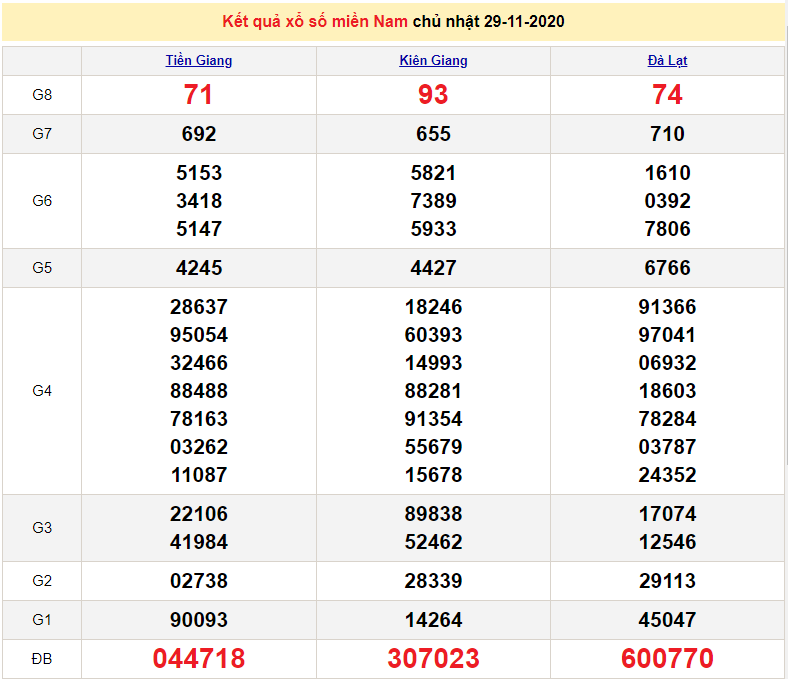This screenshot has height=679, width=788.
Task: Select the red G8 number 71
Action: click(x=199, y=95)
